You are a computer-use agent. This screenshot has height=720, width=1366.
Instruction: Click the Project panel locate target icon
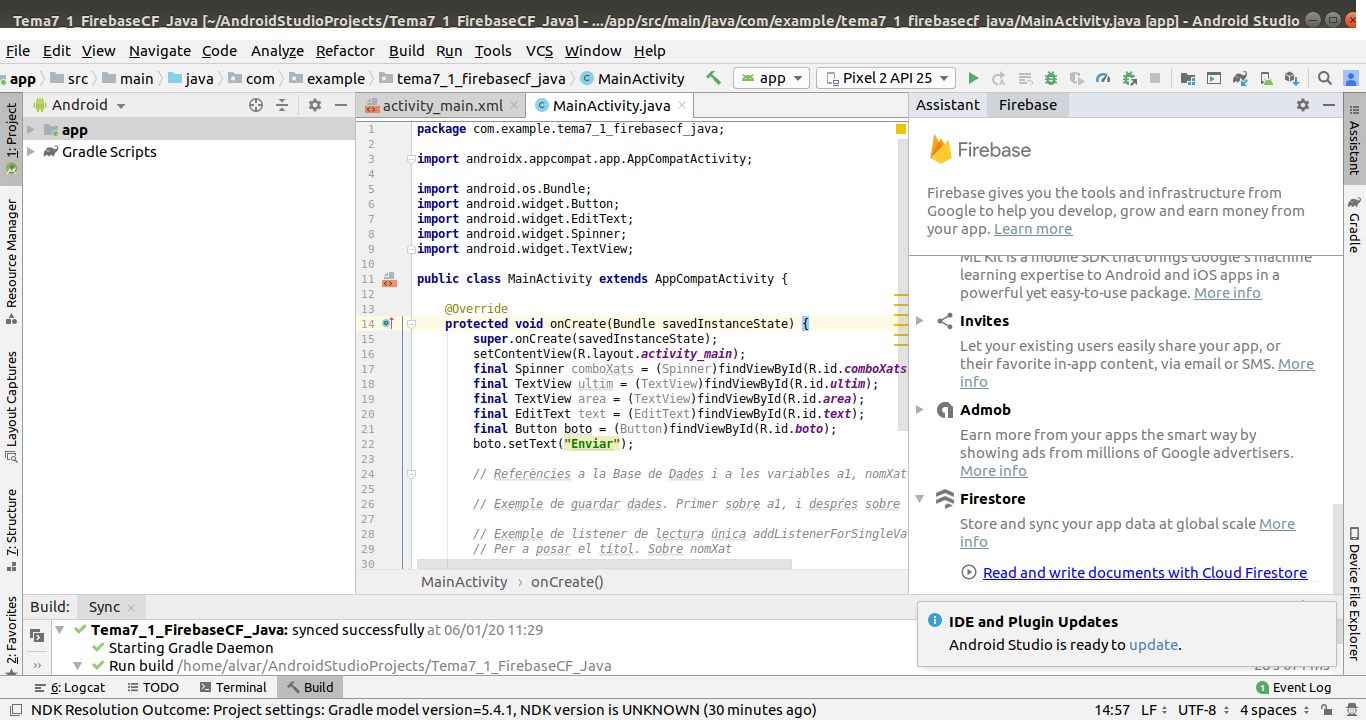click(256, 105)
